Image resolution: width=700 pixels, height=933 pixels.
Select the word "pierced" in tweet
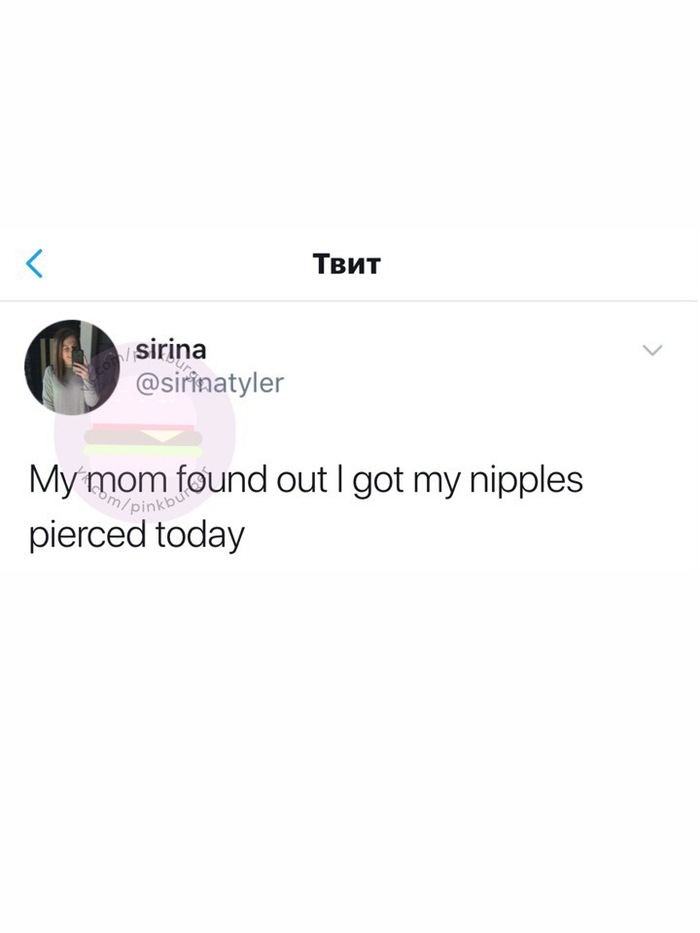pyautogui.click(x=88, y=534)
